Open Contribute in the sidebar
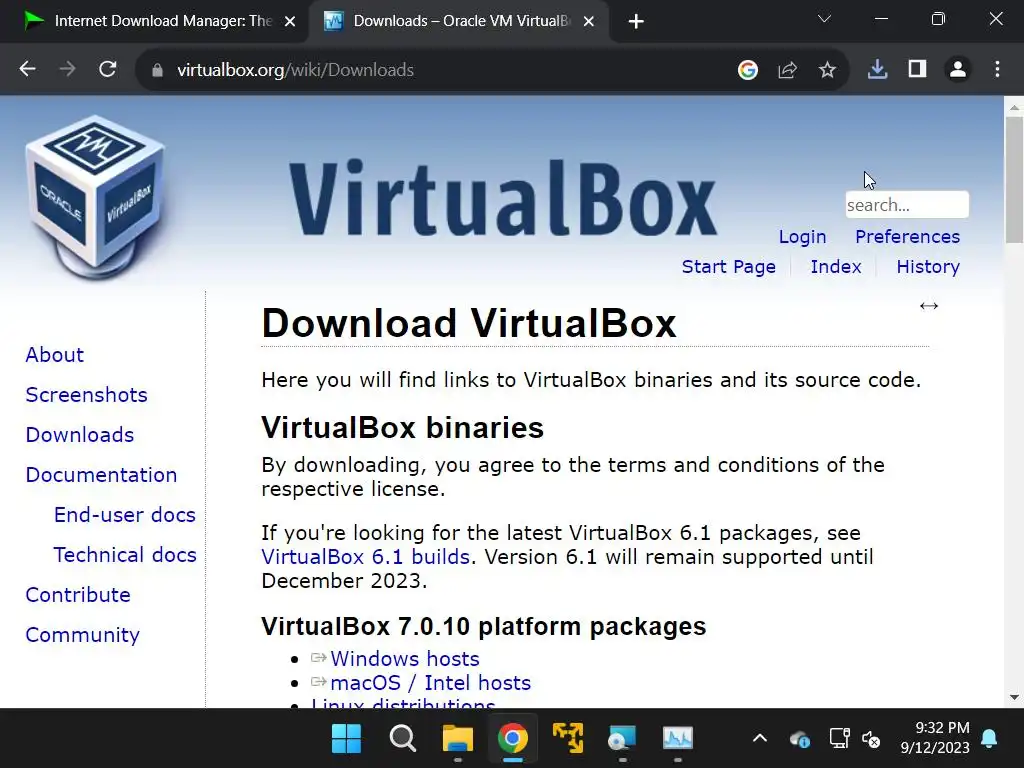Image resolution: width=1024 pixels, height=768 pixels. click(78, 594)
